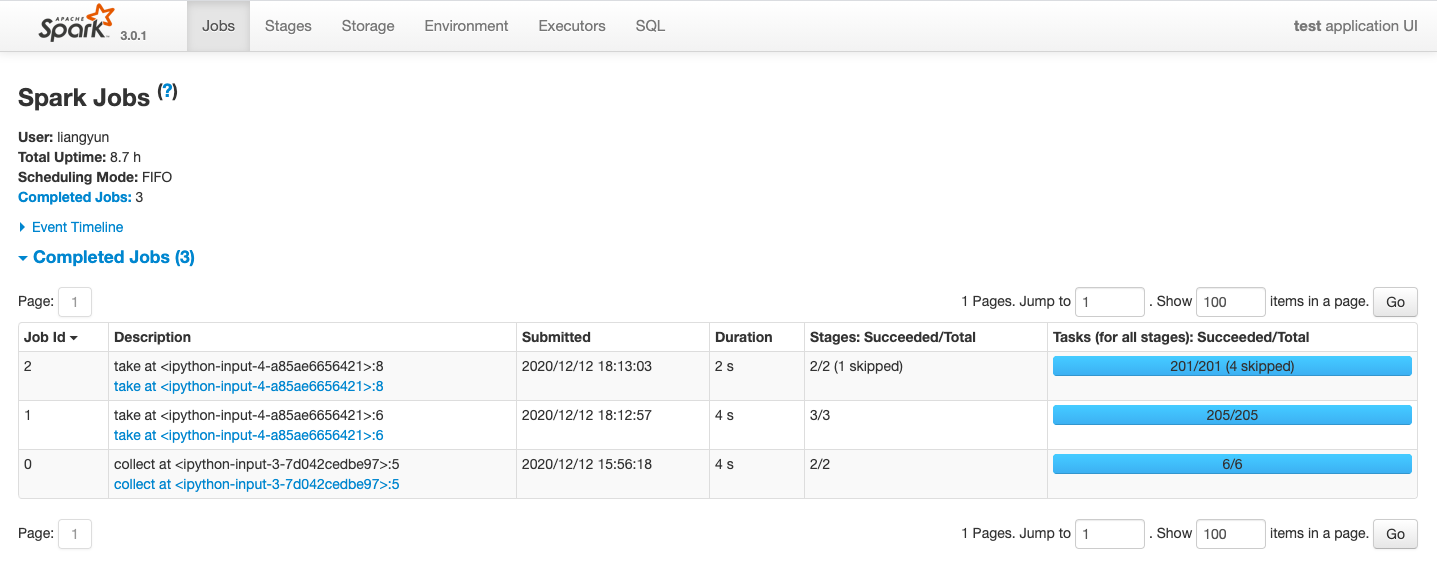
Task: Focus the top Jump to page field
Action: (x=1110, y=302)
